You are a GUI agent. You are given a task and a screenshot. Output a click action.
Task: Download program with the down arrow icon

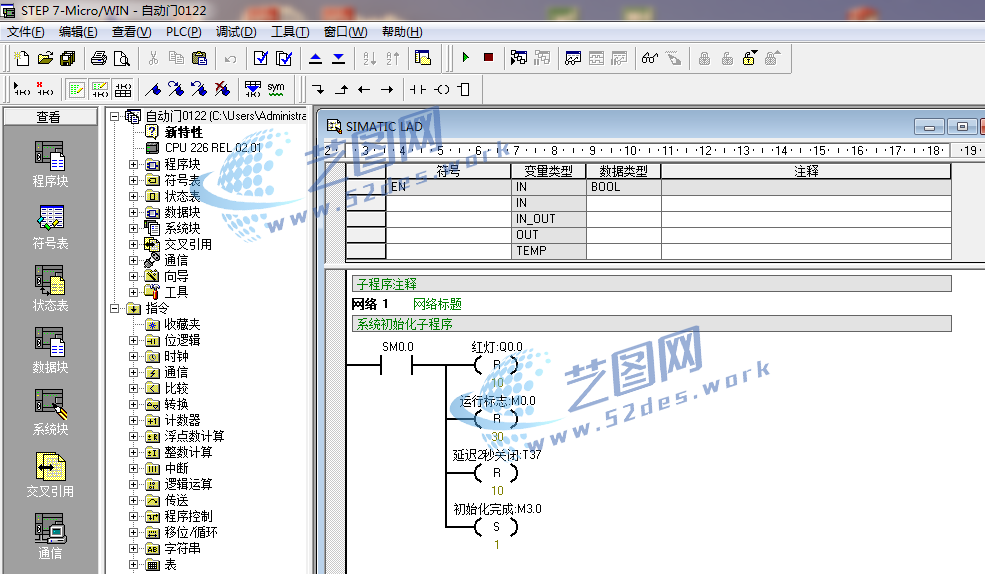click(339, 58)
